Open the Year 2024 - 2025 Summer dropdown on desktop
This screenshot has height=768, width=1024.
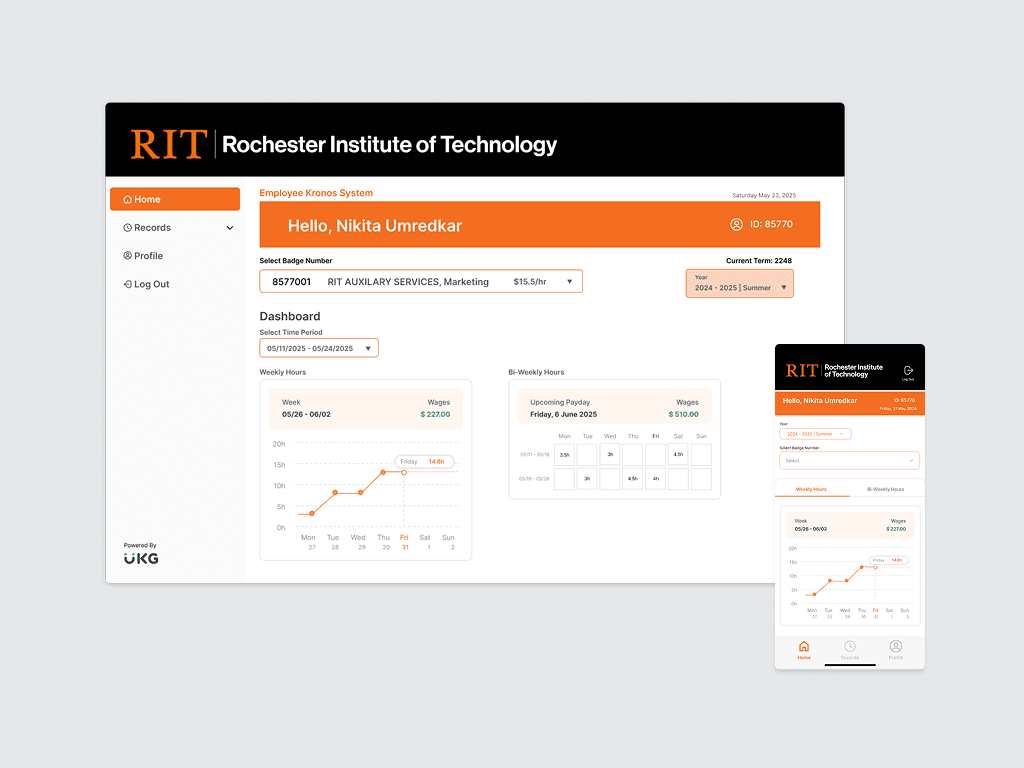click(739, 283)
